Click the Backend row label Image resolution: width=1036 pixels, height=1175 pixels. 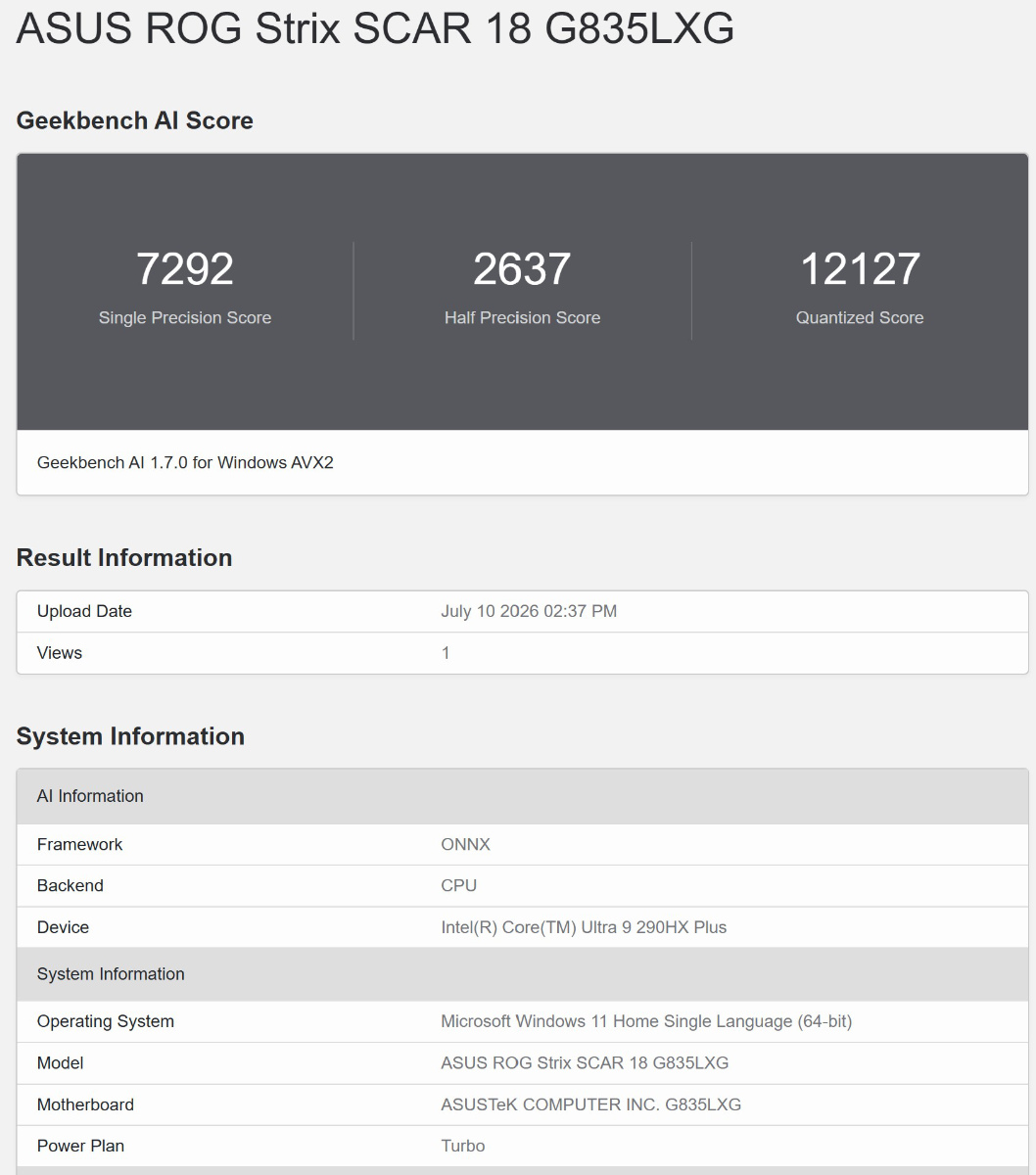71,885
